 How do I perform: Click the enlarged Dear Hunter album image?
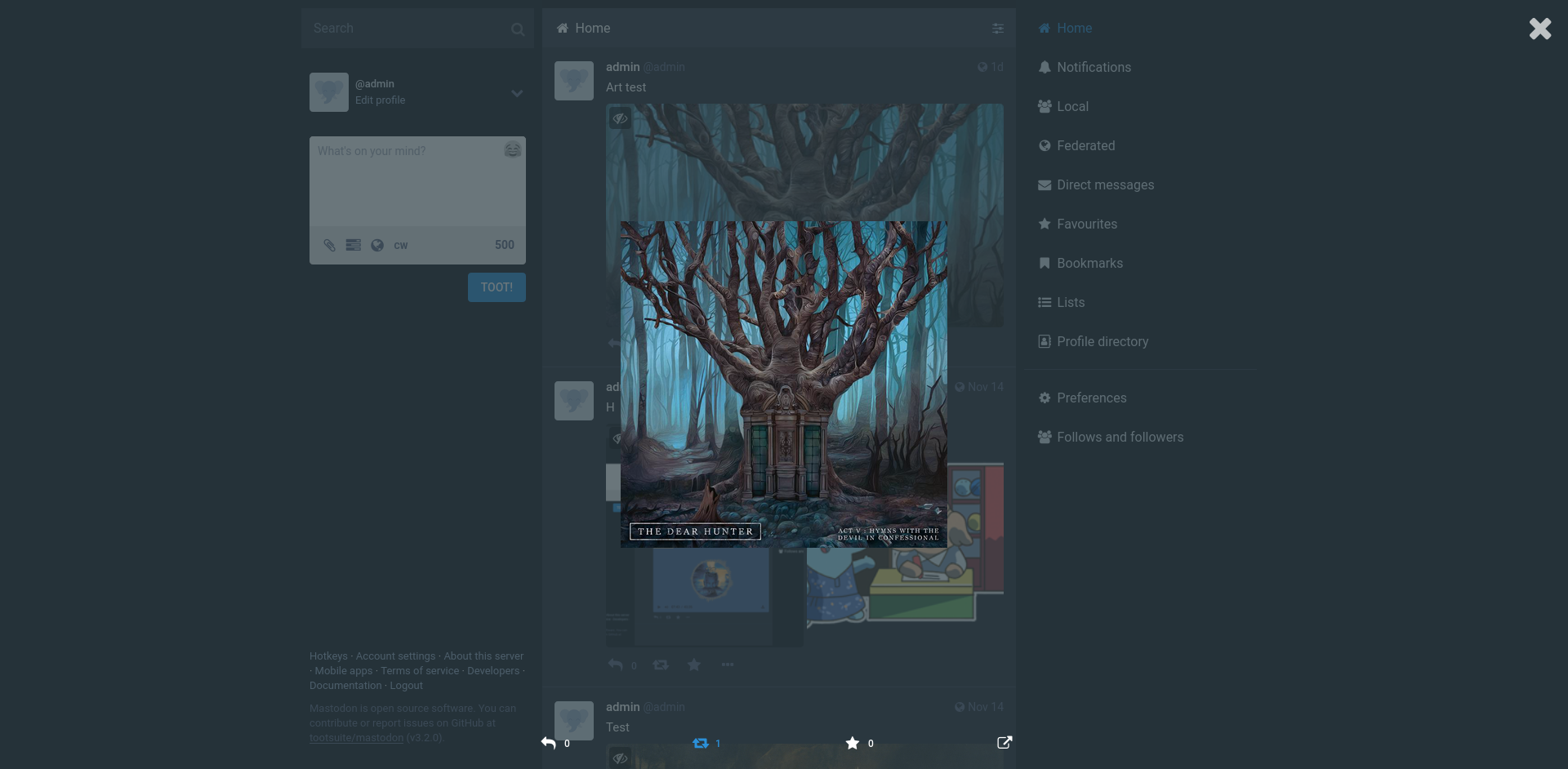coord(784,384)
